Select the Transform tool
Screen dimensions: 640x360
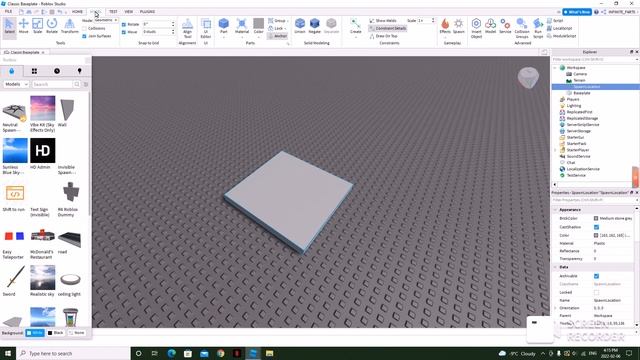[x=69, y=26]
